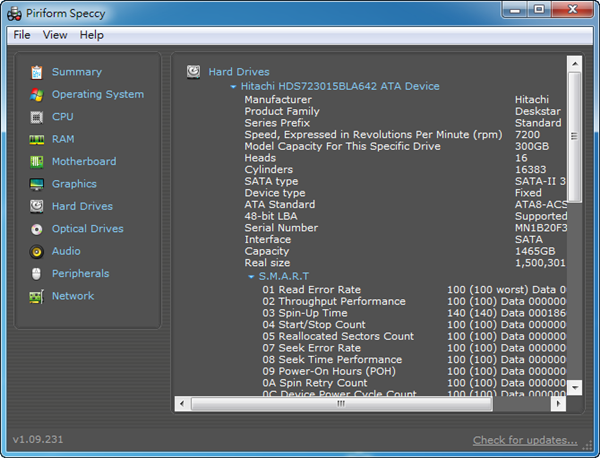Click the Summary clipboard icon in sidebar

(37, 72)
